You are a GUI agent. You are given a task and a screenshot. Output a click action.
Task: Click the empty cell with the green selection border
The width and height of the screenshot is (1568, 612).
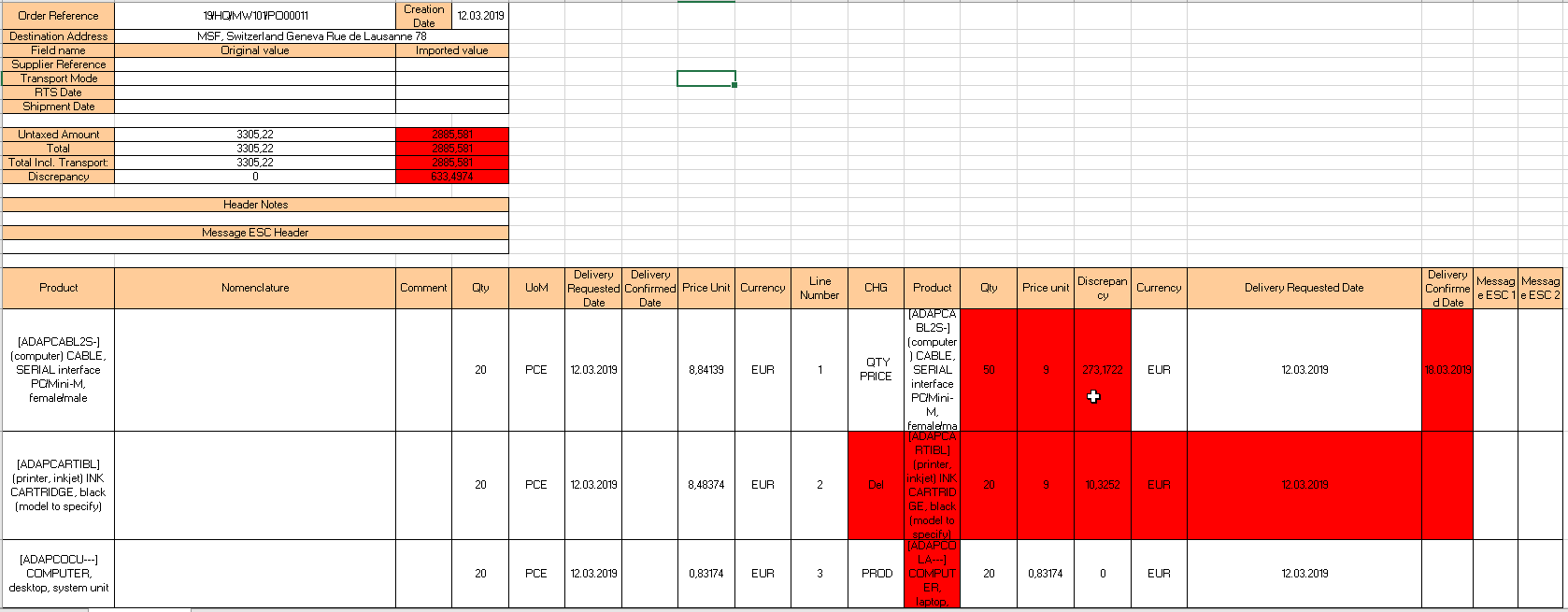click(706, 78)
